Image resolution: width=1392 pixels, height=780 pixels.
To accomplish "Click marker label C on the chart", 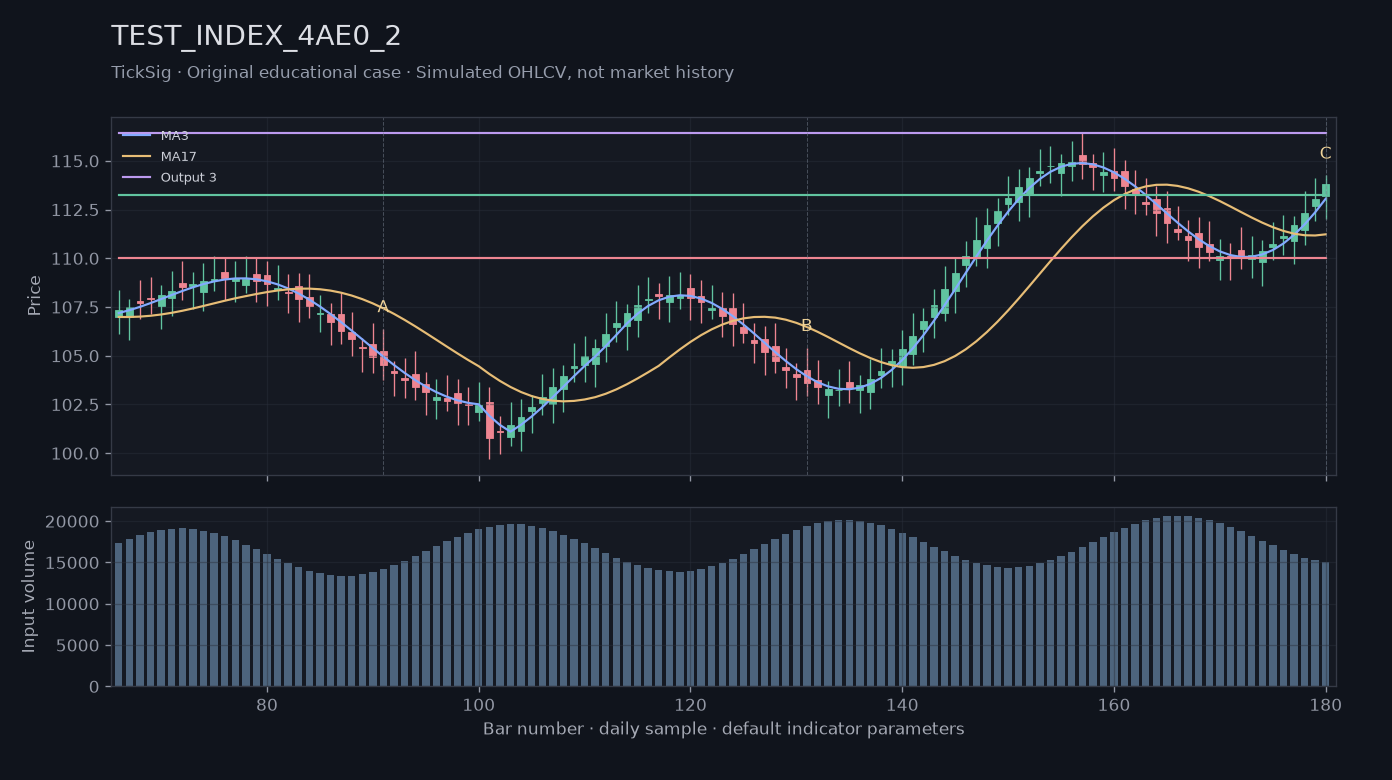I will click(1325, 153).
